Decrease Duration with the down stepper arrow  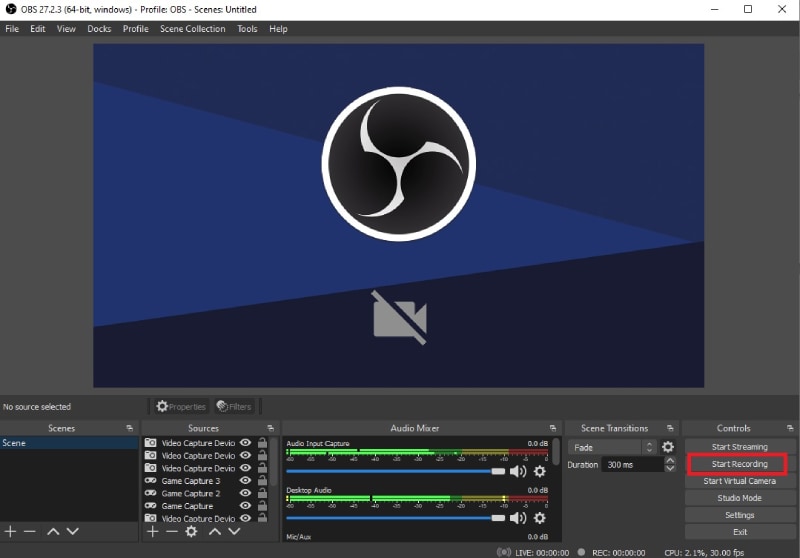[670, 468]
